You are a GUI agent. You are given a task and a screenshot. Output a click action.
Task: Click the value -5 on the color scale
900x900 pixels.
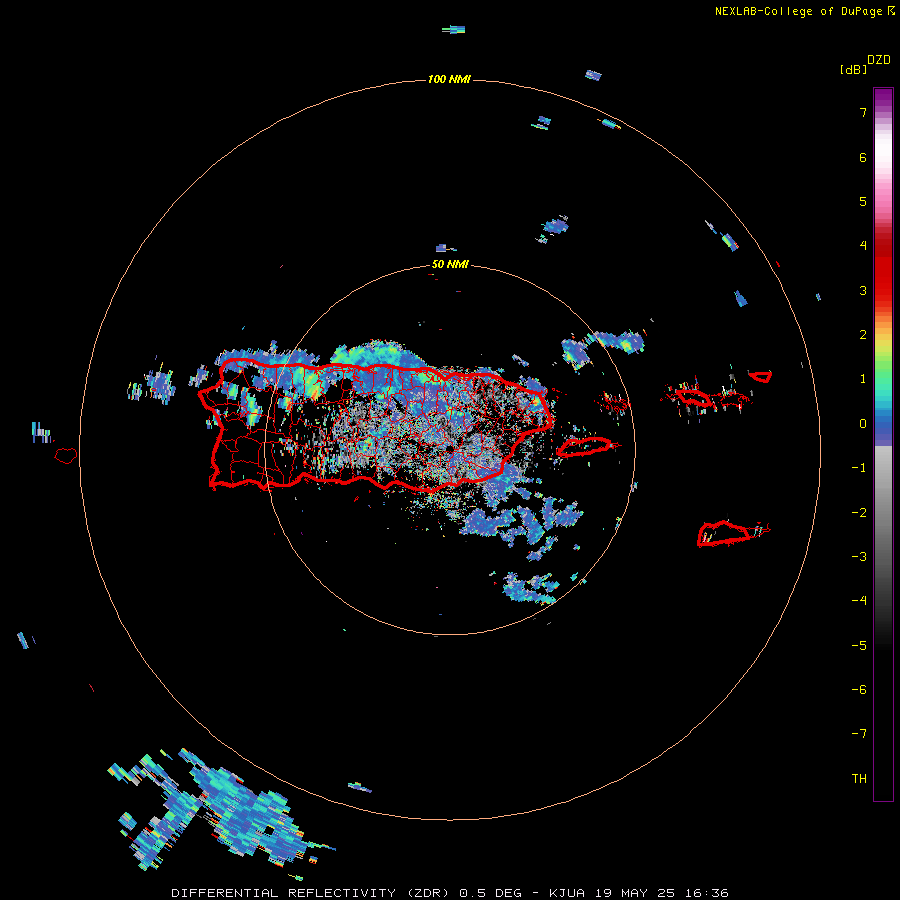coord(859,646)
